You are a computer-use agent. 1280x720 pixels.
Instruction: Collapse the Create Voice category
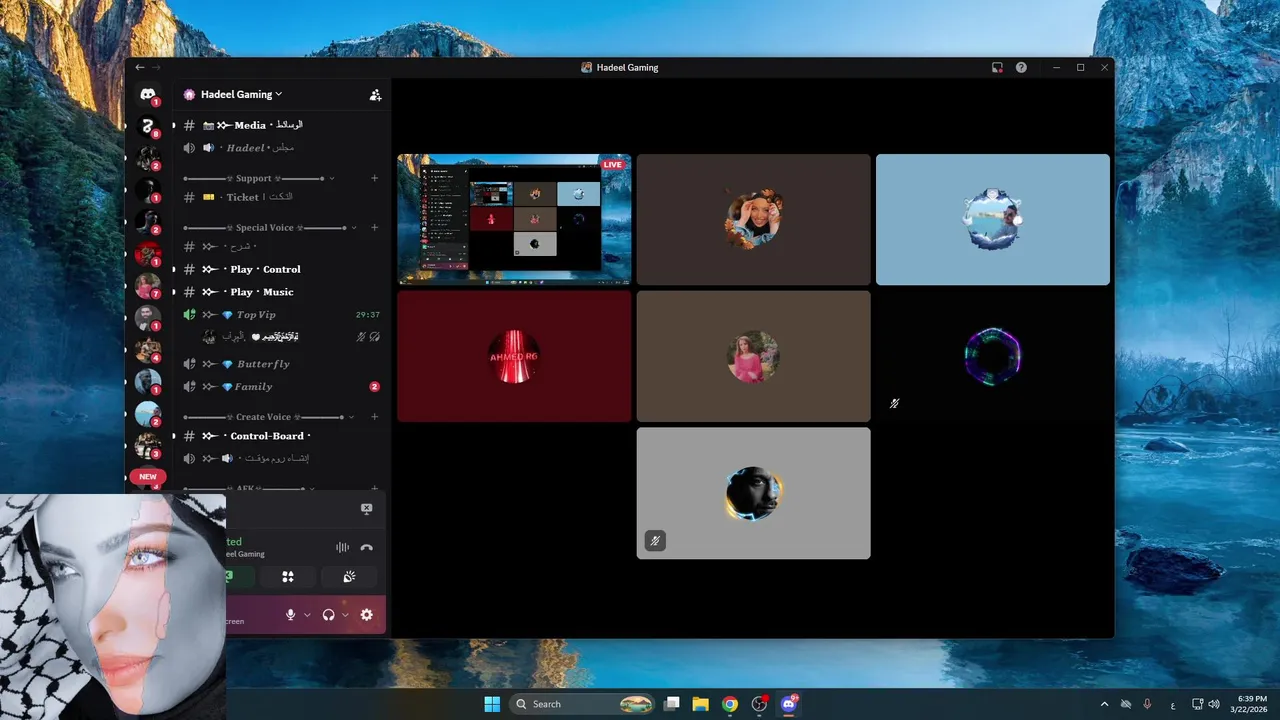tap(269, 416)
